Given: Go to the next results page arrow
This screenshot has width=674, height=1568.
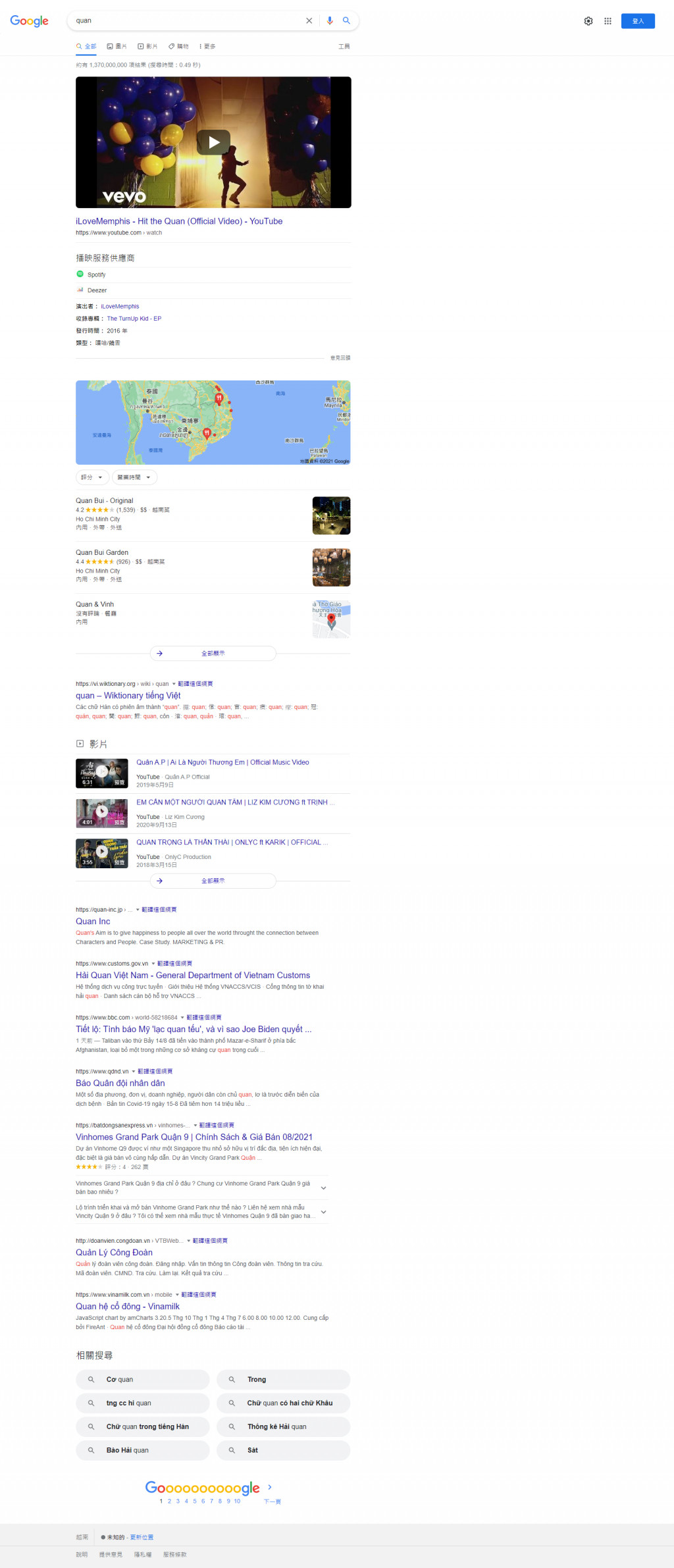Looking at the screenshot, I should coord(270,1488).
